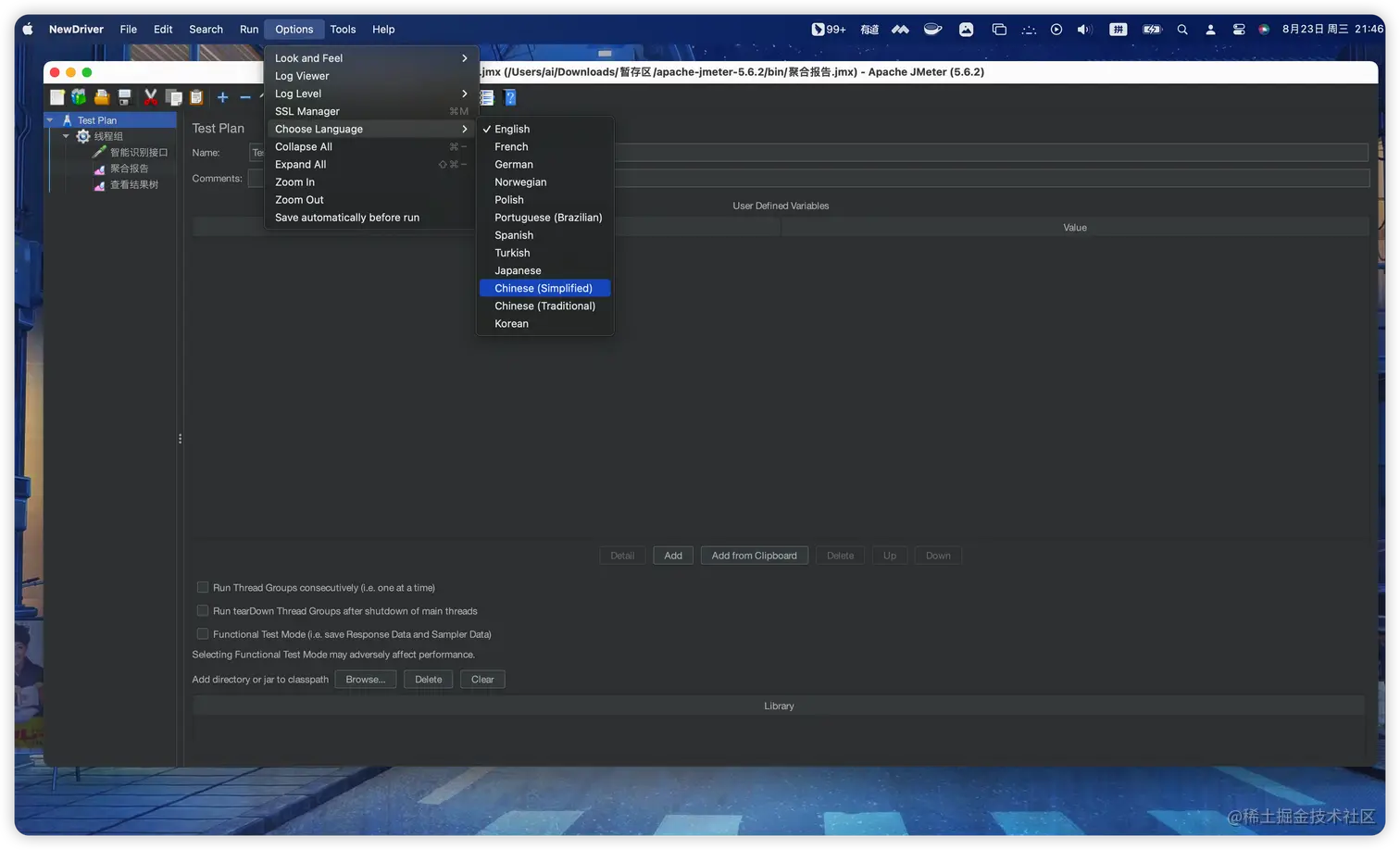
Task: Click the Value column header
Action: click(x=1075, y=228)
